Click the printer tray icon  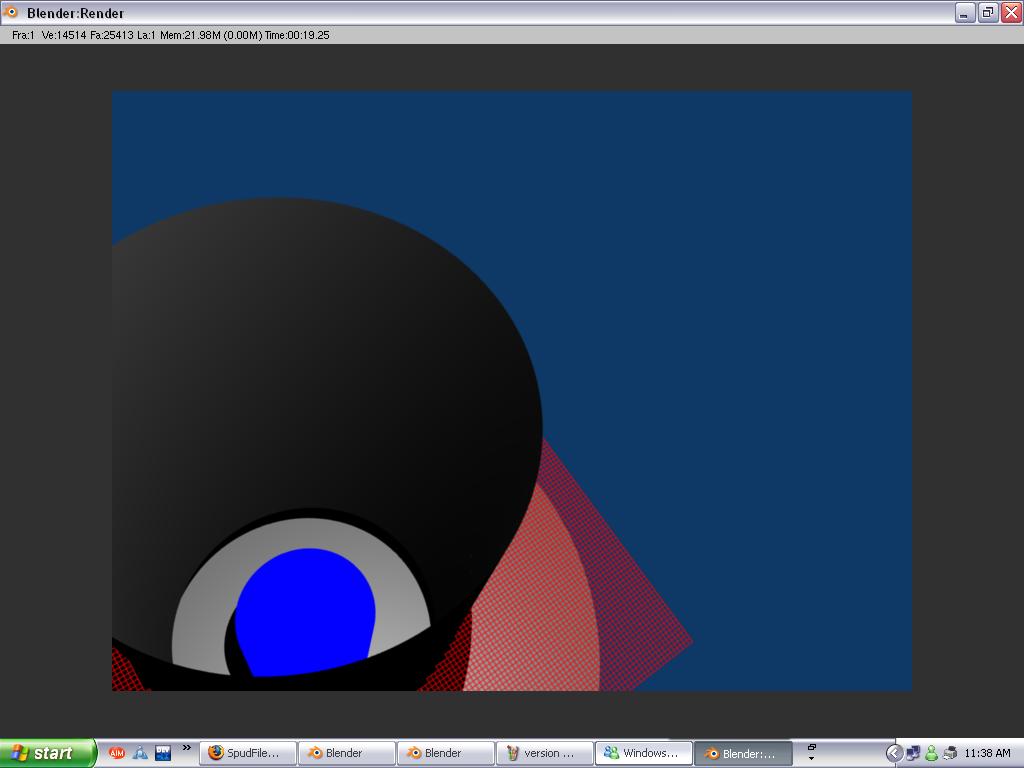pos(949,753)
